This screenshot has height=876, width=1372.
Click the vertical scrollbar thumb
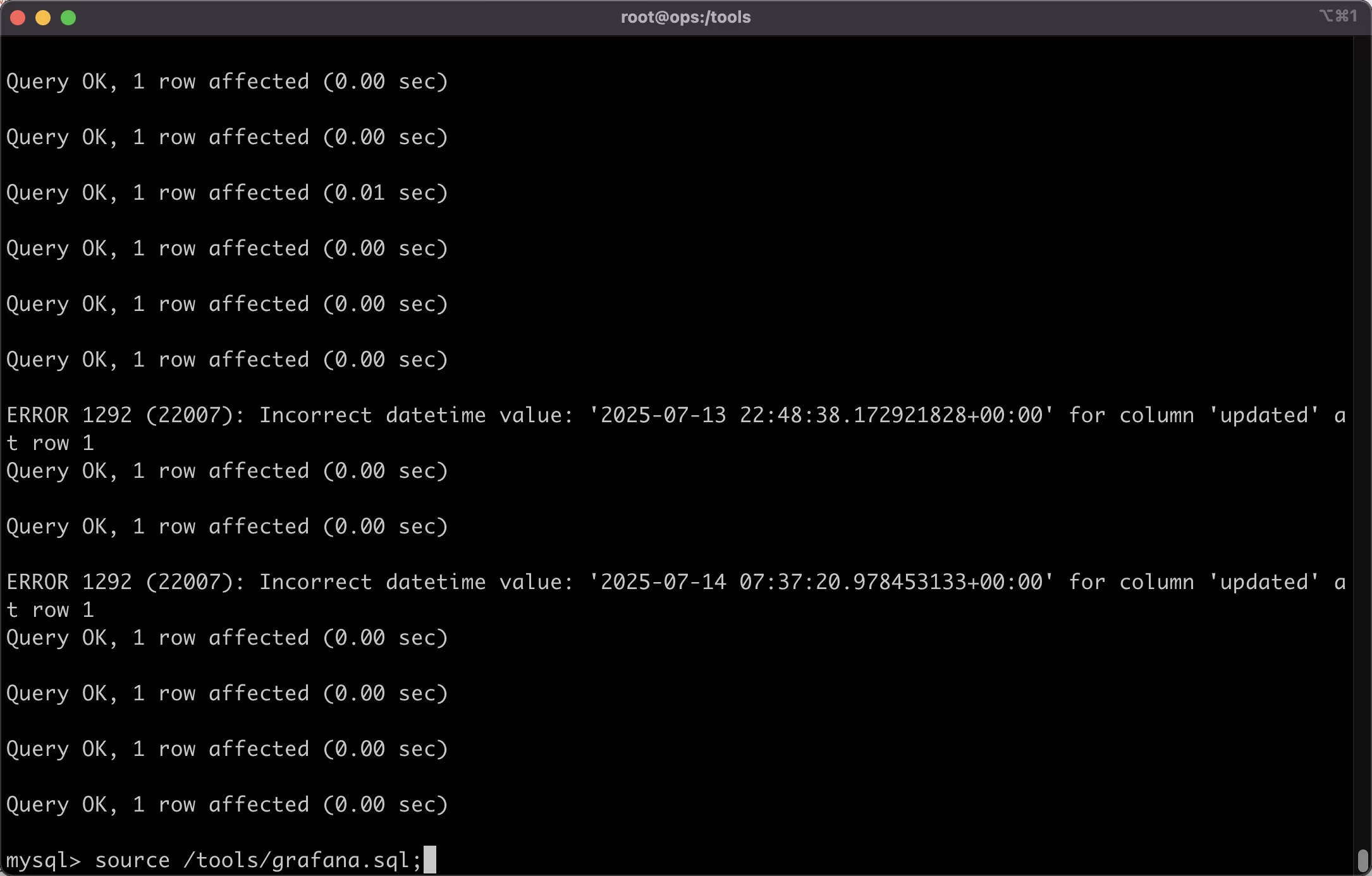click(x=1363, y=860)
